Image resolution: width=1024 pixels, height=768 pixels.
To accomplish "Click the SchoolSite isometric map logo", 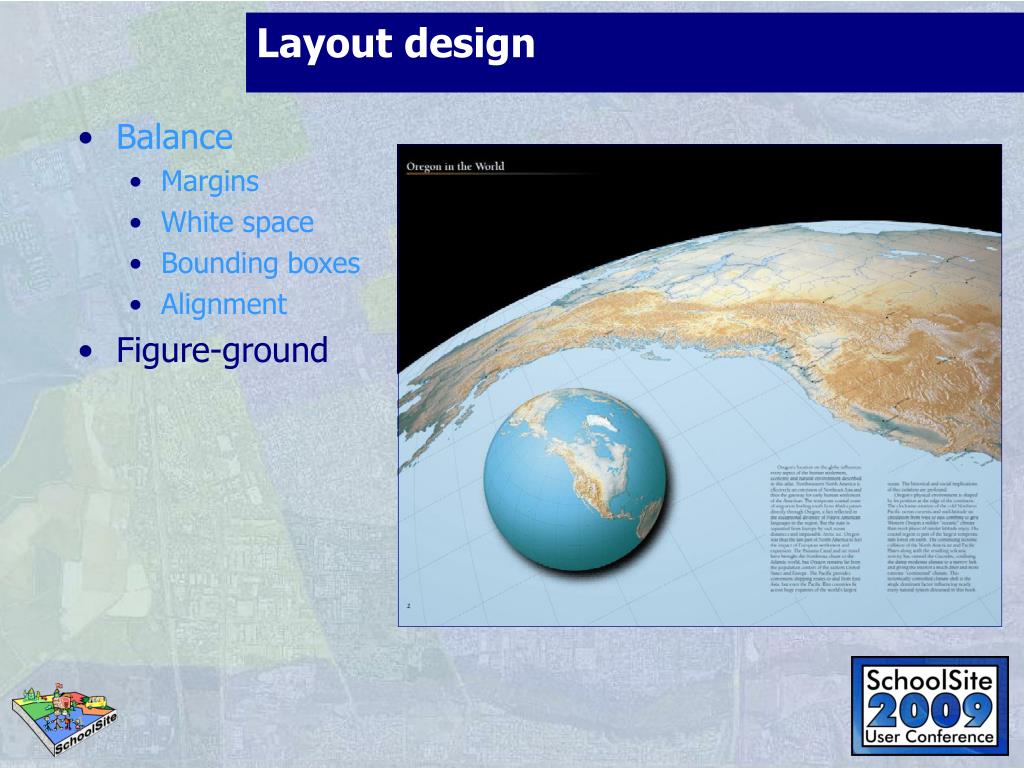I will [x=64, y=719].
